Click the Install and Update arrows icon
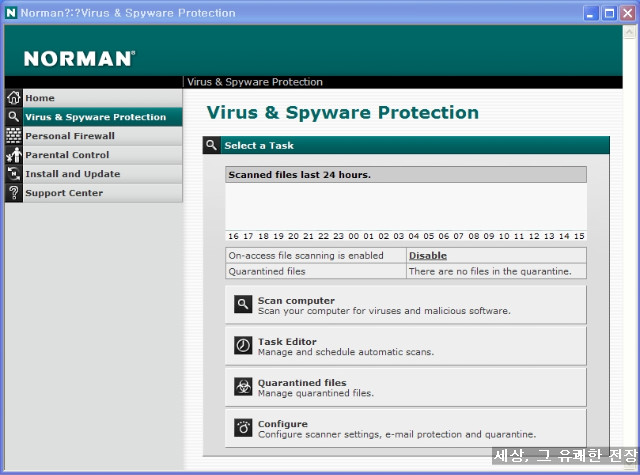Viewport: 640px width, 475px height. pyautogui.click(x=13, y=174)
